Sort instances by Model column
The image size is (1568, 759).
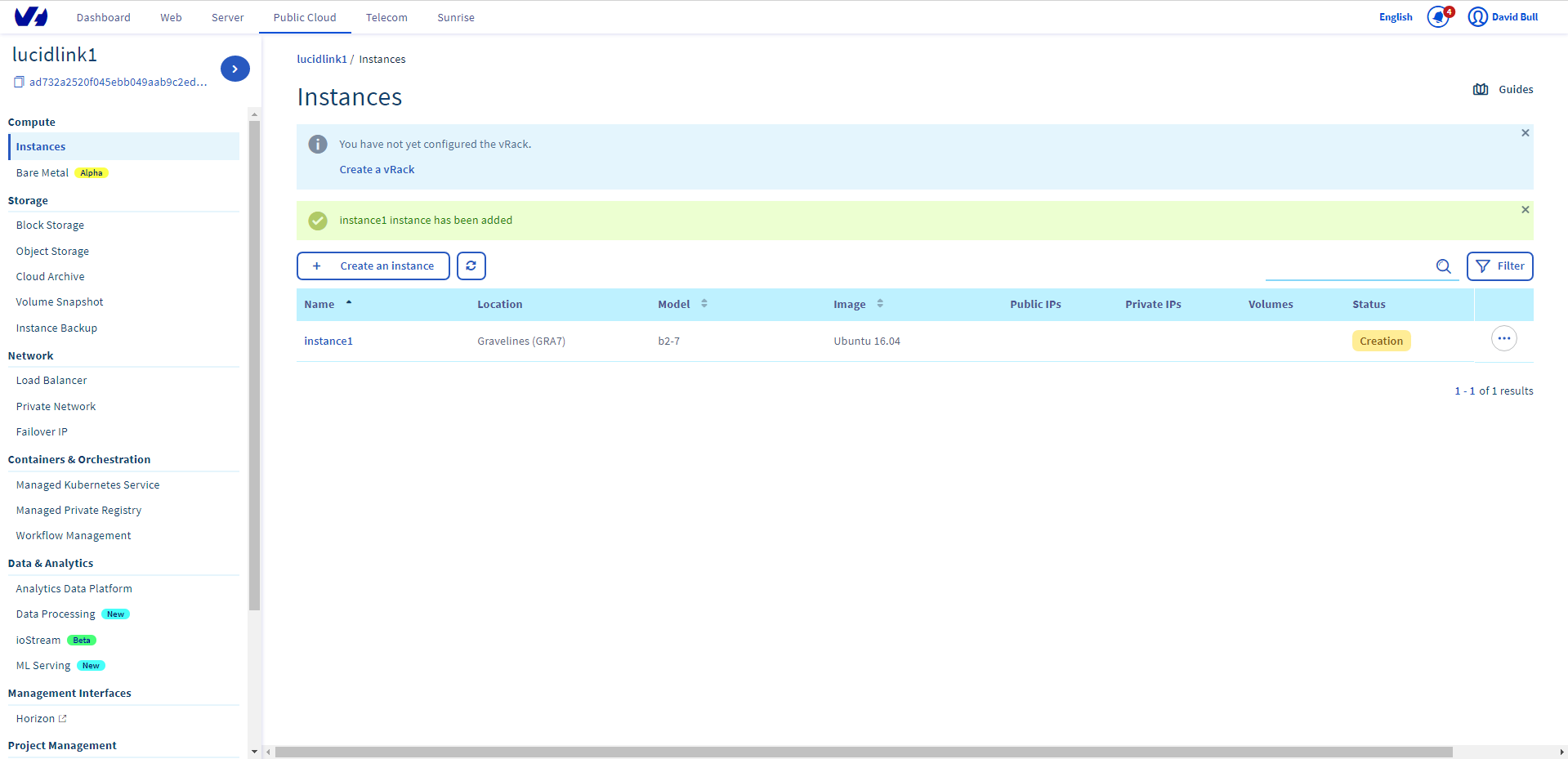[682, 304]
